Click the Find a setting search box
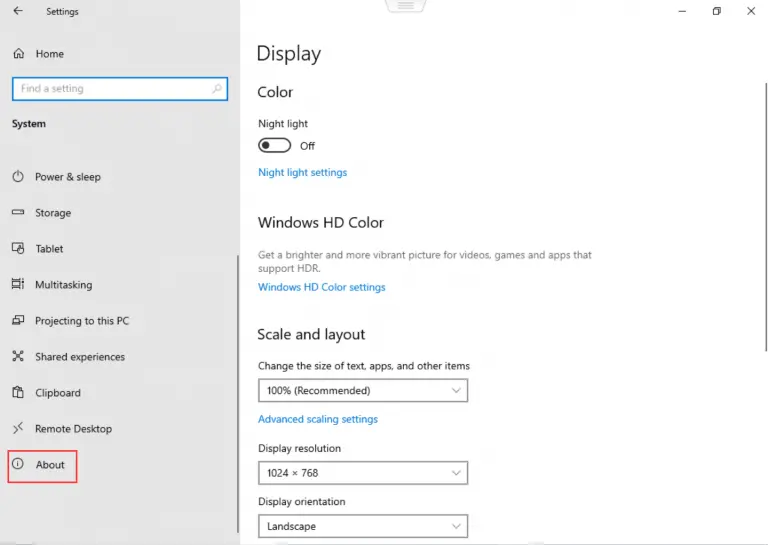 (120, 89)
